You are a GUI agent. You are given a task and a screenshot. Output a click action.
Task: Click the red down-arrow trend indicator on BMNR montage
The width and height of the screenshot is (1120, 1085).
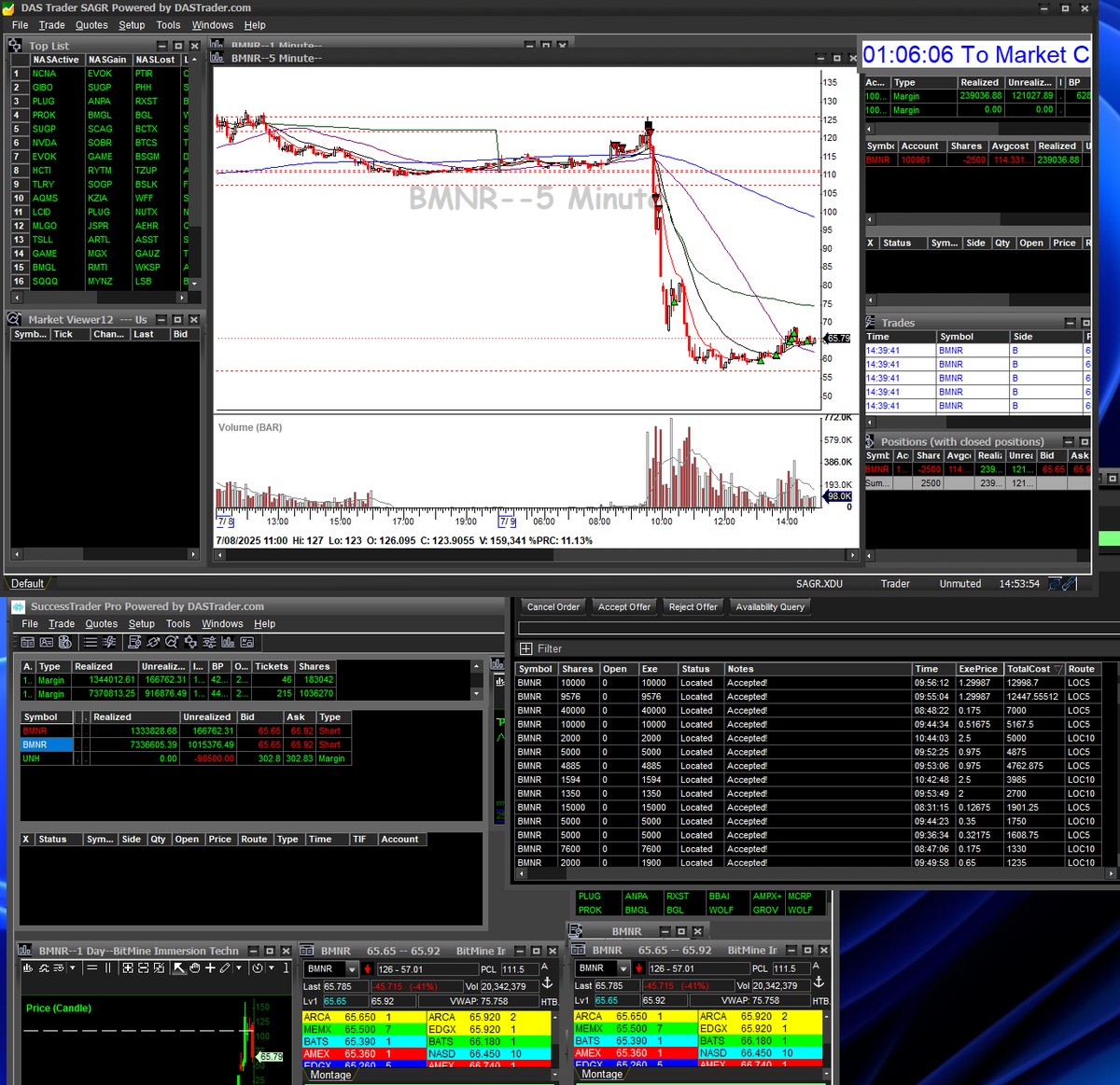point(368,969)
